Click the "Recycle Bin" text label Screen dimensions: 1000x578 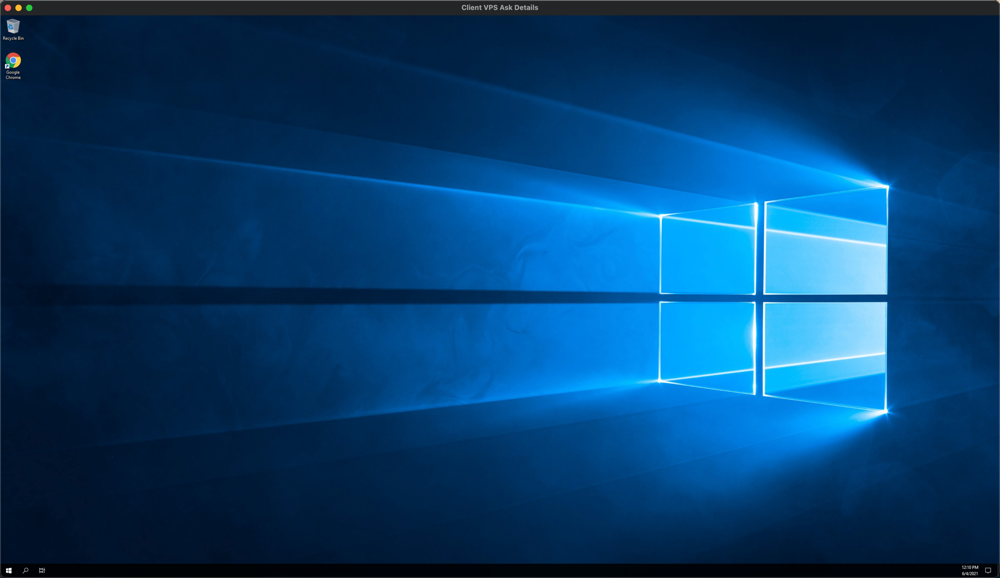coord(13,38)
